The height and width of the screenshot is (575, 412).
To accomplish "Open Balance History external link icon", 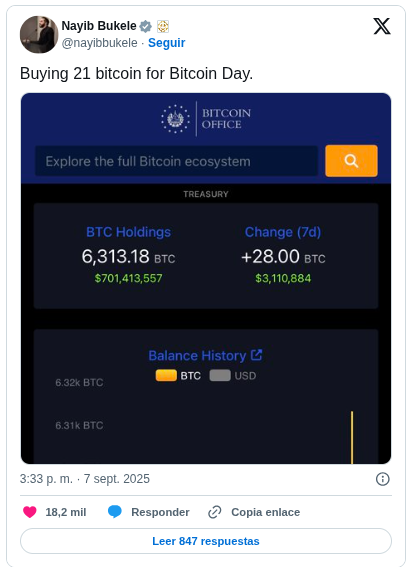I will tap(257, 355).
